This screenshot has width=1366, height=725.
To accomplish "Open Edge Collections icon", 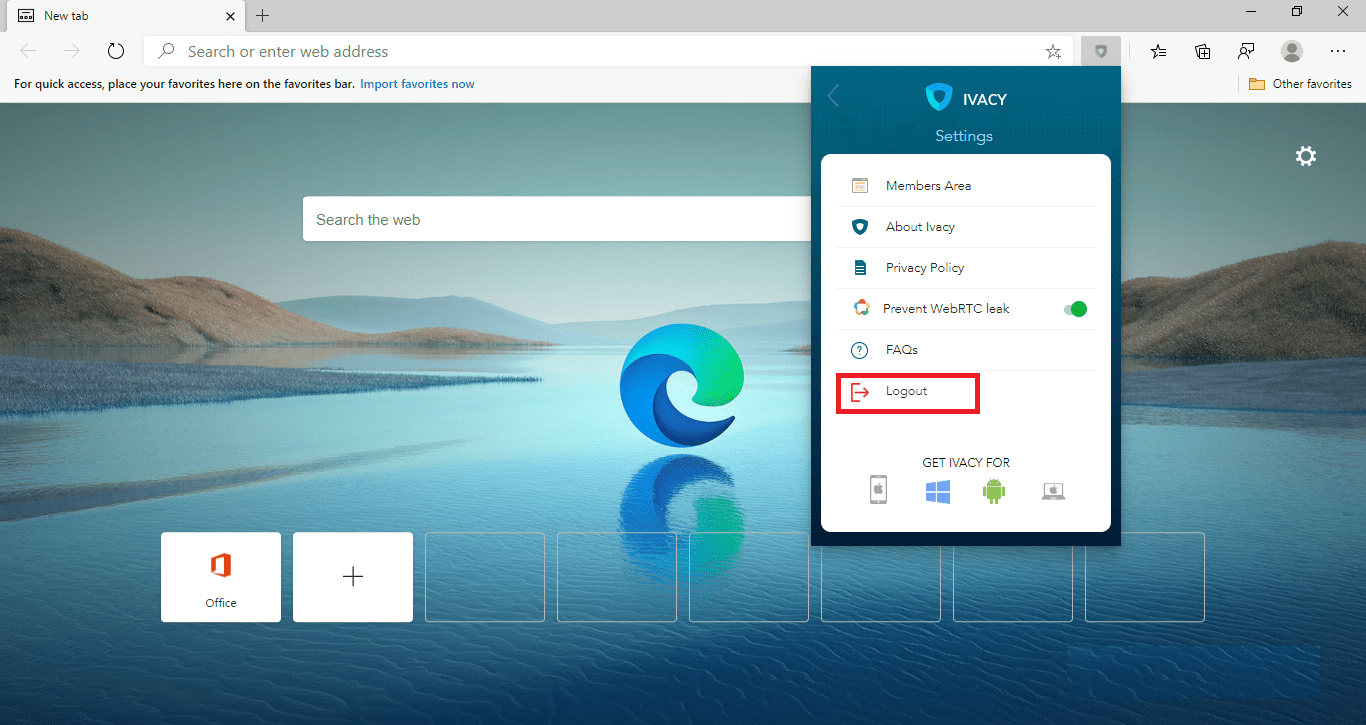I will pos(1202,51).
